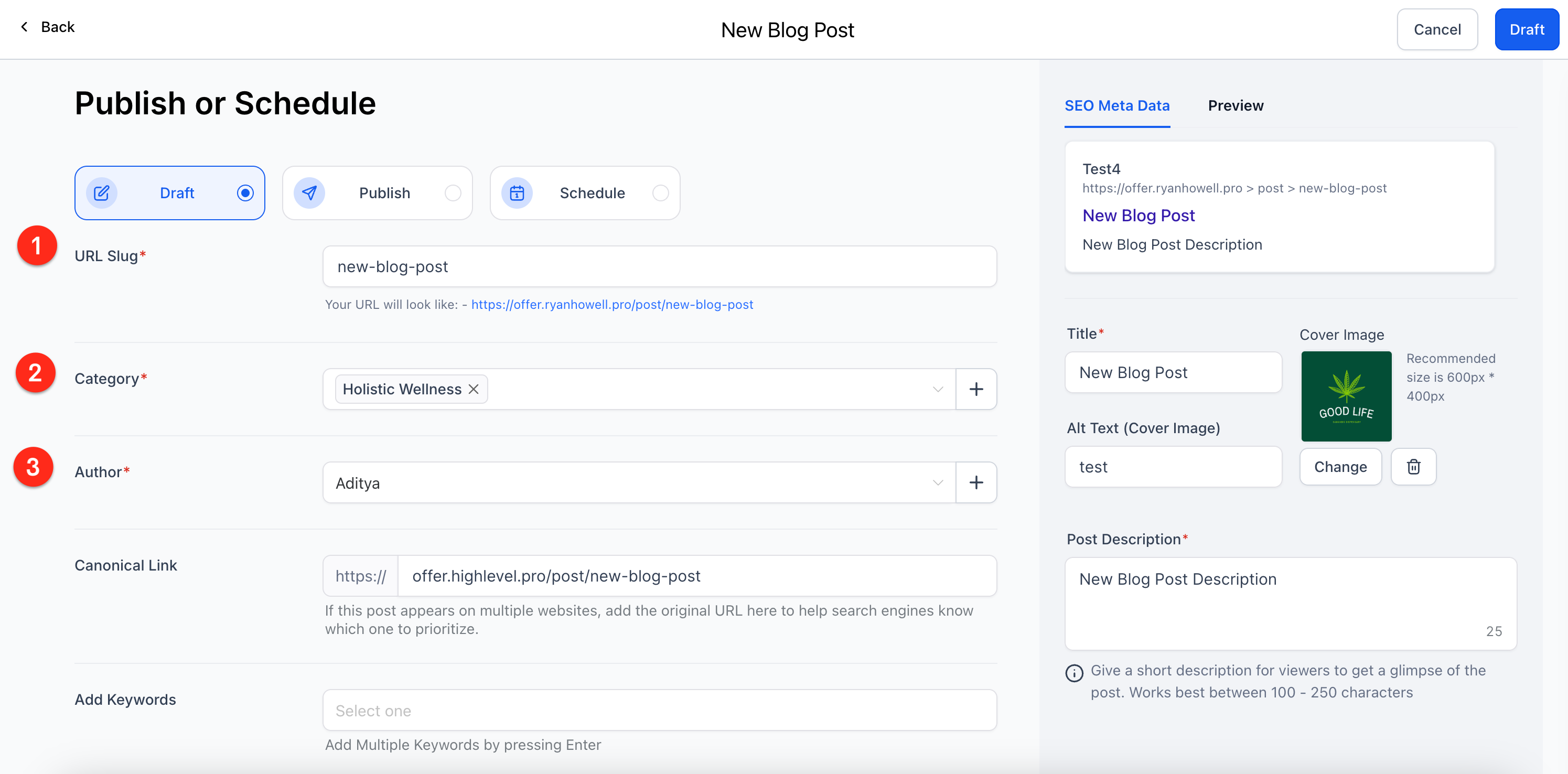Open the SEO Meta Data tab
The image size is (1568, 774).
click(x=1116, y=105)
